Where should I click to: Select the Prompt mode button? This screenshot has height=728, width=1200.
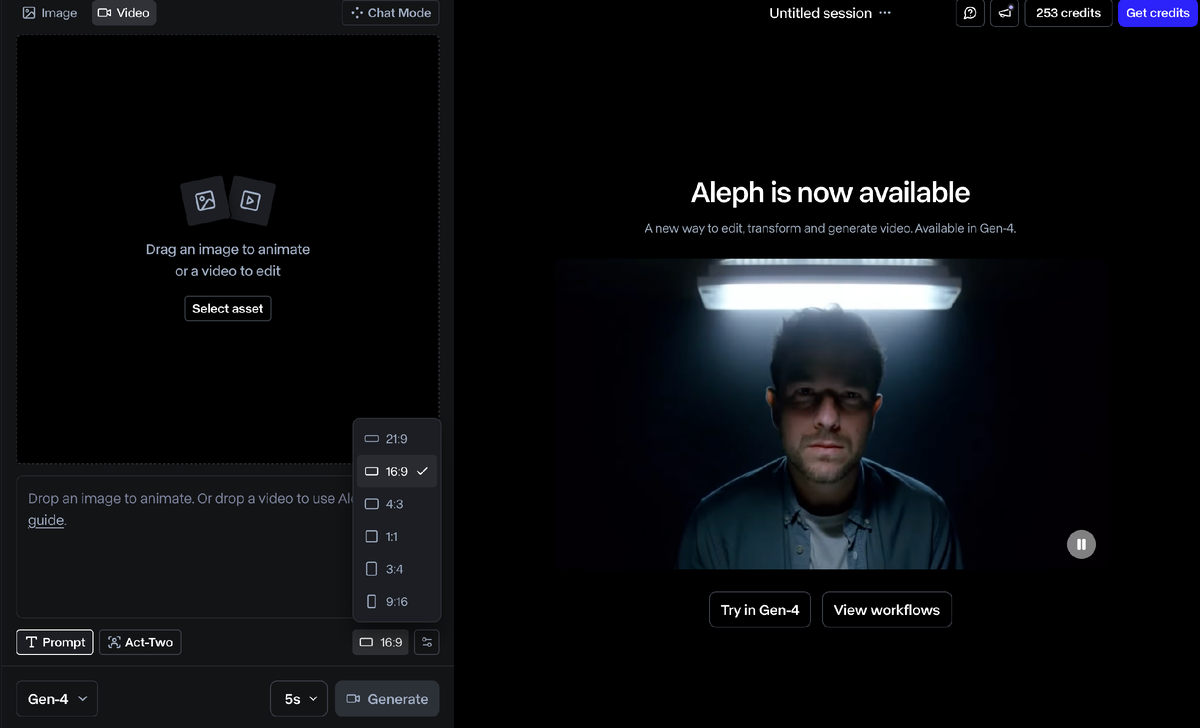[55, 642]
